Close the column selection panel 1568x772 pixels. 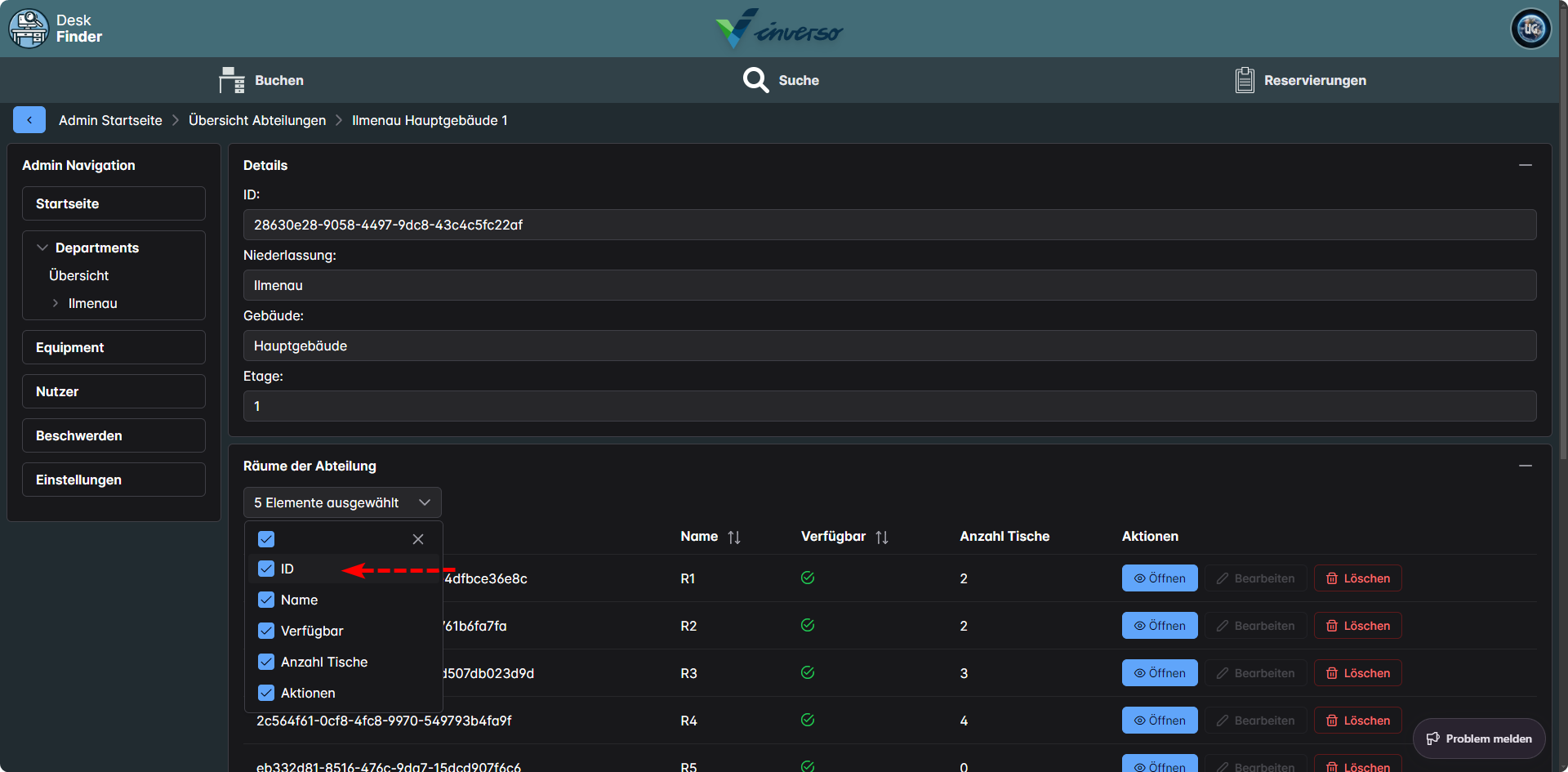[x=418, y=539]
